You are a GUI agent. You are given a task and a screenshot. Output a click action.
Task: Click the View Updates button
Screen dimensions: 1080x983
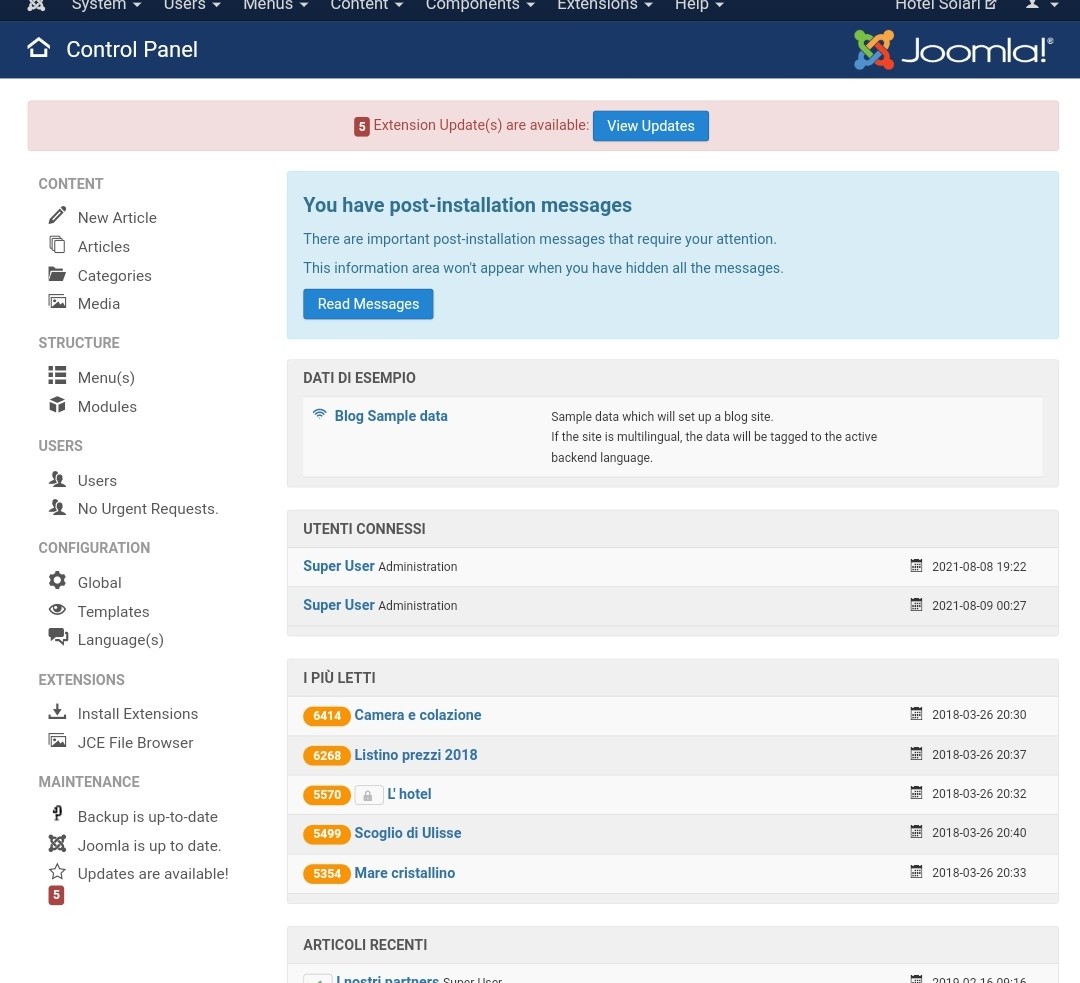[x=650, y=125]
